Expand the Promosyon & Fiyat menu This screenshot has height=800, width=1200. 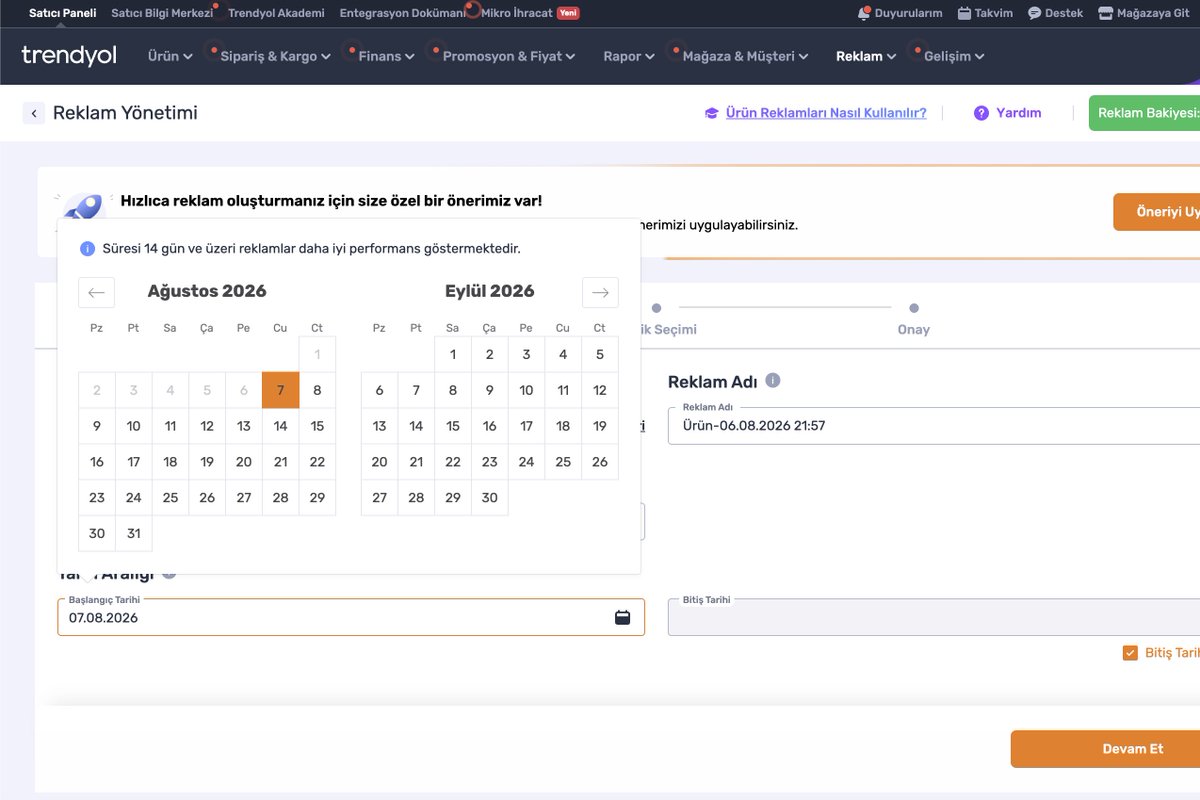click(x=509, y=56)
